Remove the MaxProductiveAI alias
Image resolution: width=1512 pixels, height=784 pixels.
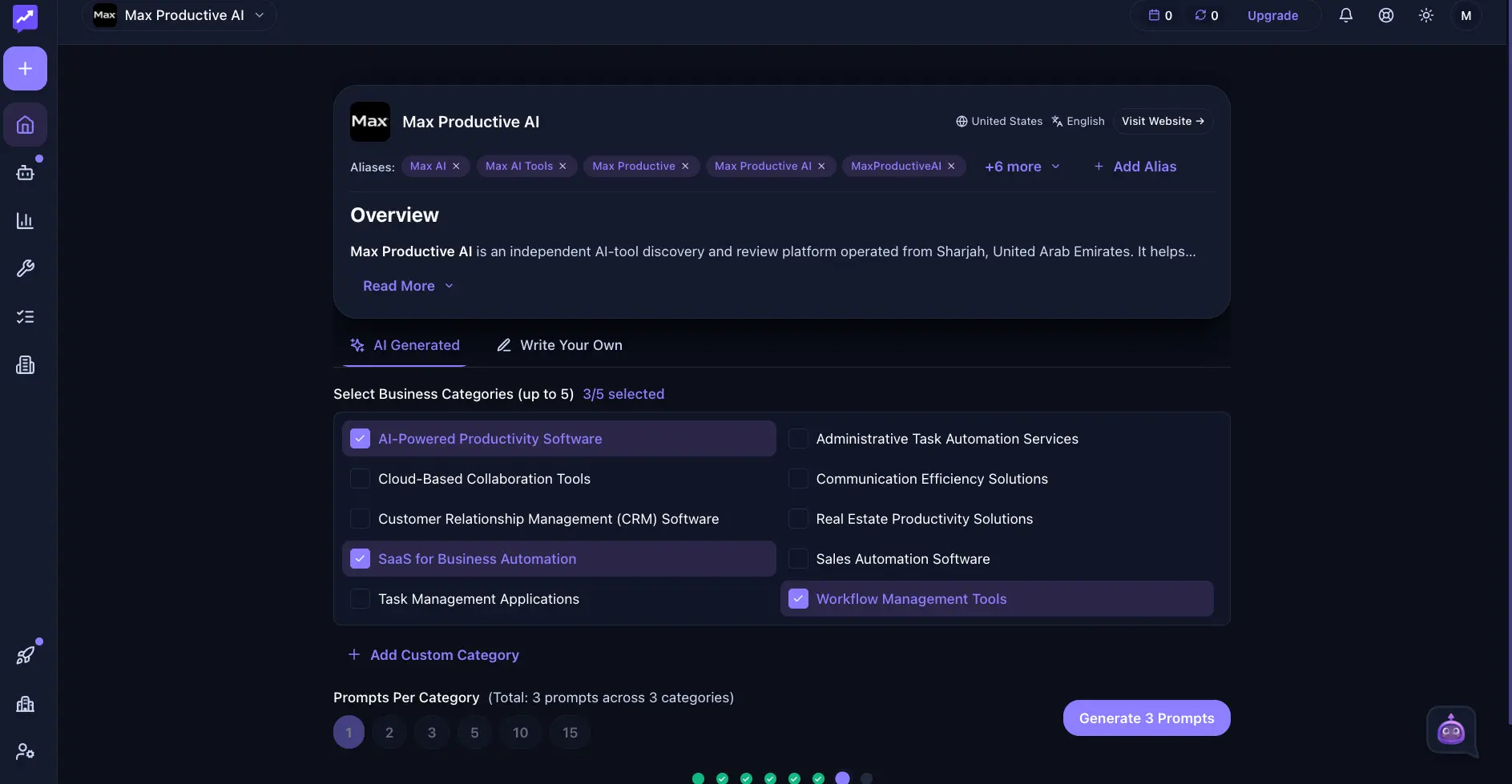[x=951, y=166]
